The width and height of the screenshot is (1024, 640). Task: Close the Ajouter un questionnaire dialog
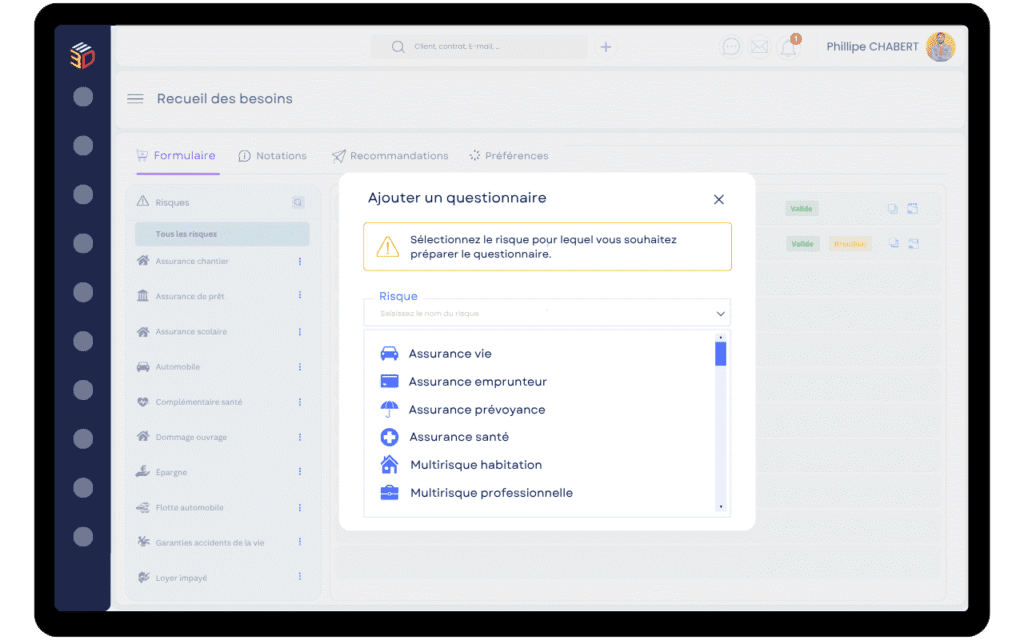click(719, 199)
